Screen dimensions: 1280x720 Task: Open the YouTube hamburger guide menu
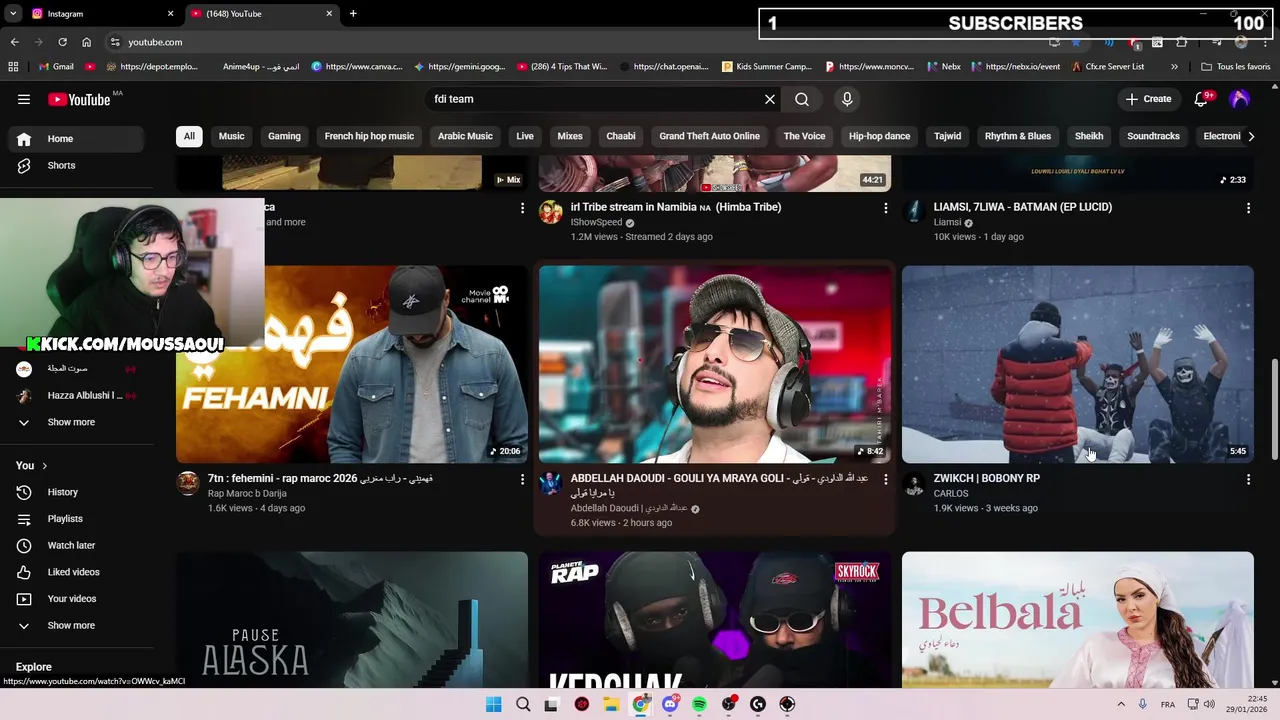pos(24,99)
